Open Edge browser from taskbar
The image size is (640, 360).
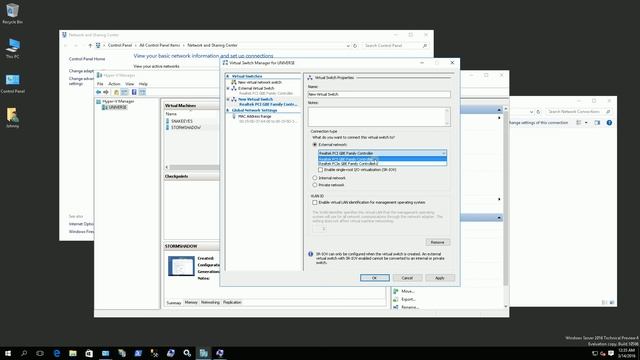[57, 353]
